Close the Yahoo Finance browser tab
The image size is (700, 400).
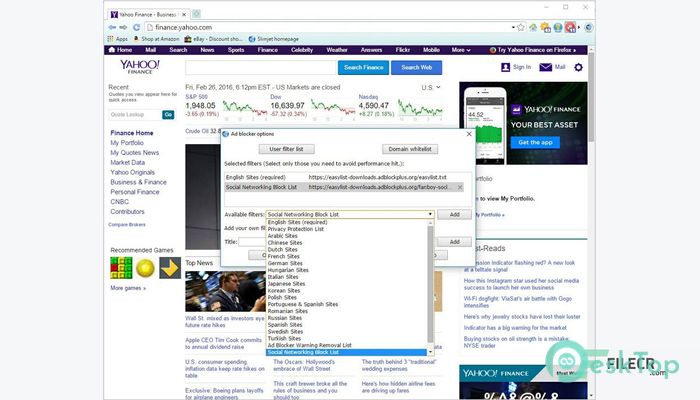(184, 15)
